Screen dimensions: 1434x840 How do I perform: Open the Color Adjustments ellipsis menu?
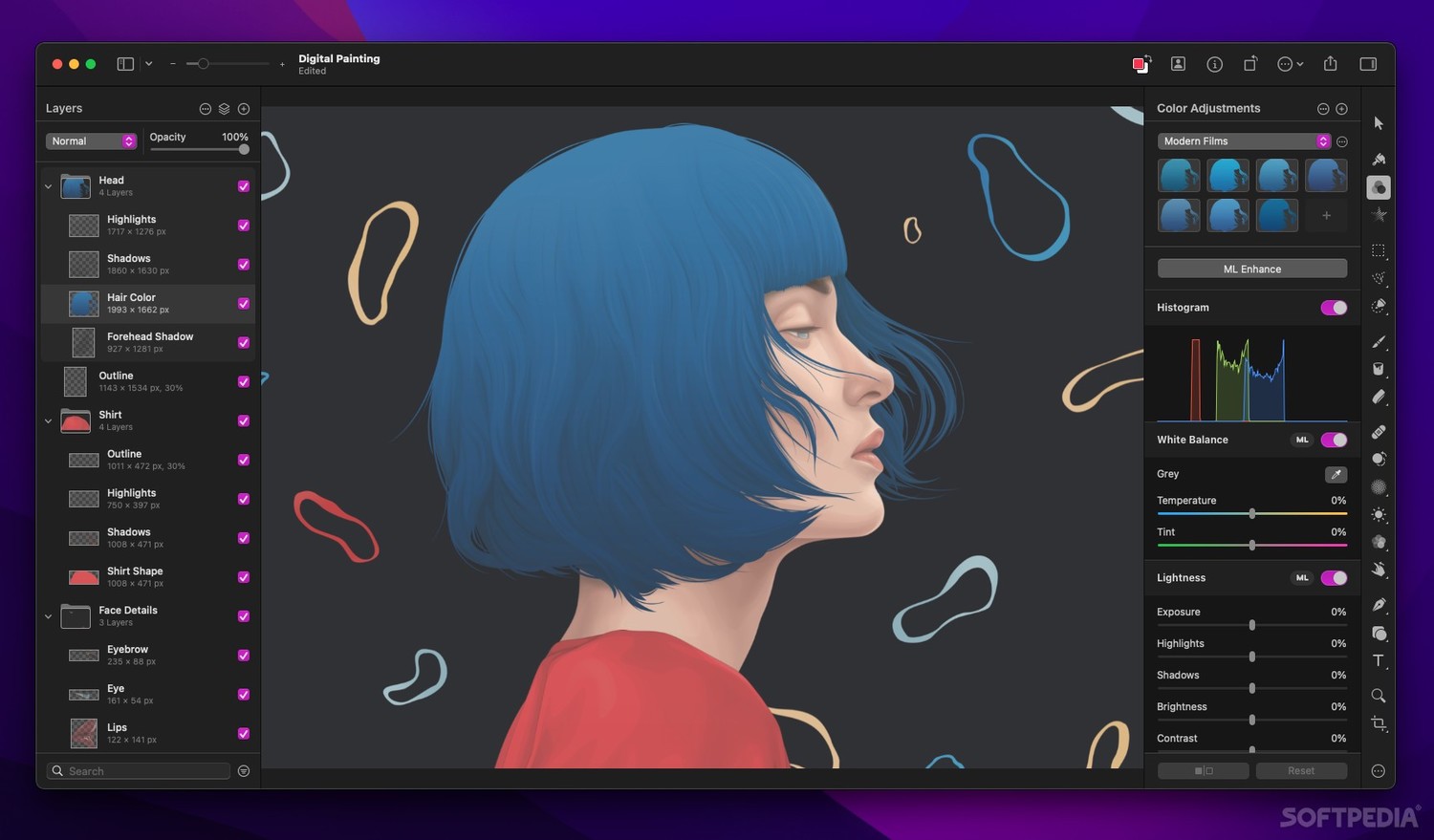click(1323, 109)
